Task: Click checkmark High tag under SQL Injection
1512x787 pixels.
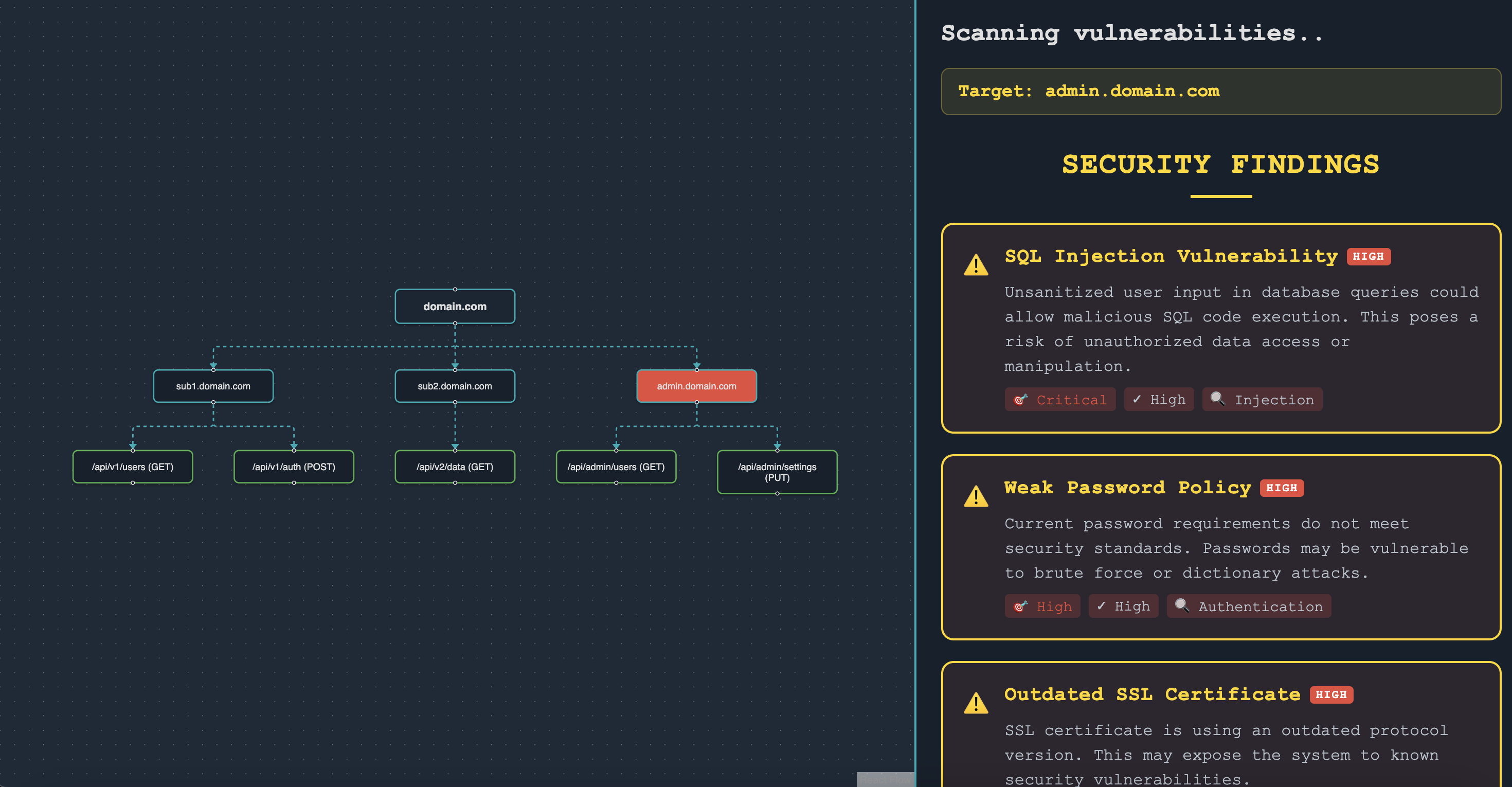Action: 1159,400
